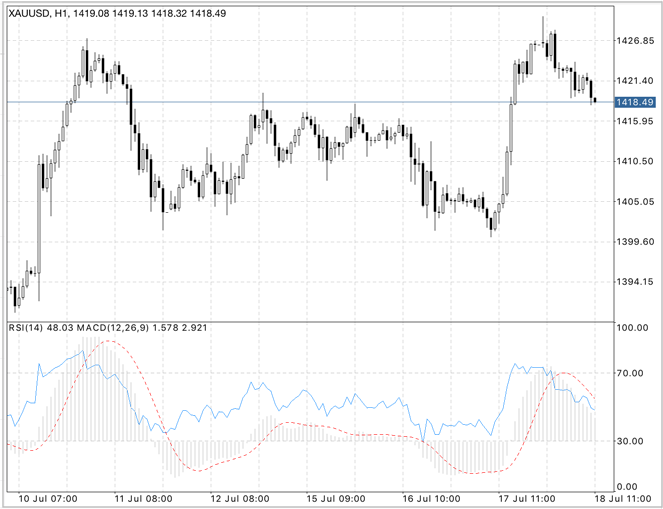The height and width of the screenshot is (509, 663).
Task: Click the 1426.85 price axis value
Action: [636, 41]
